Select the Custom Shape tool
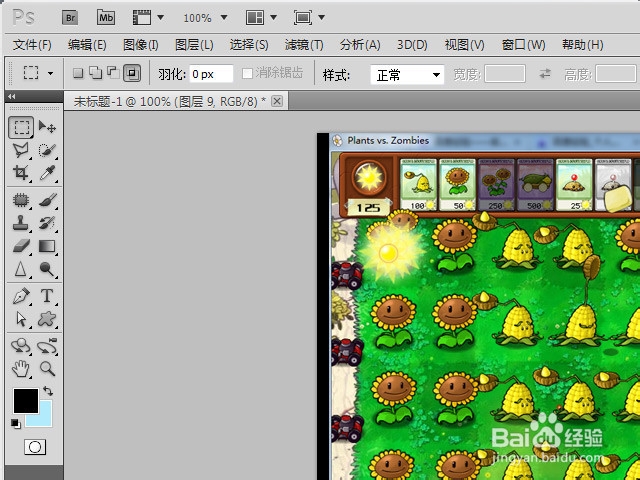Image resolution: width=640 pixels, height=480 pixels. 47,319
